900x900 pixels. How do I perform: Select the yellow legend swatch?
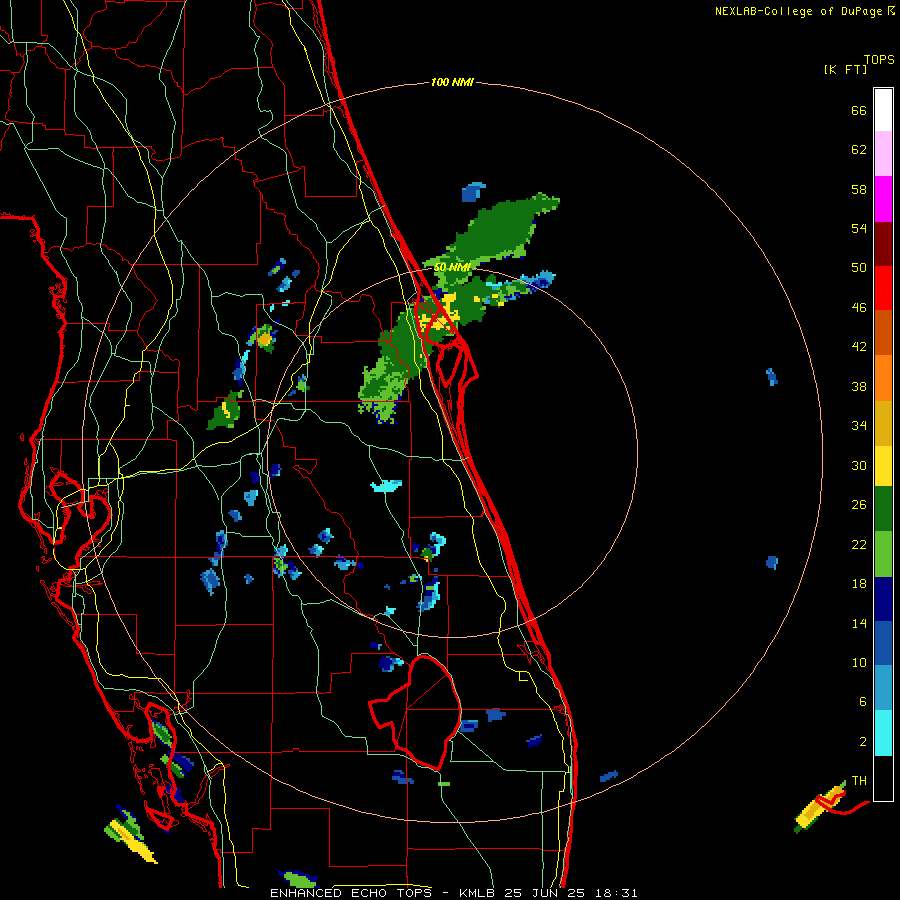(x=883, y=466)
